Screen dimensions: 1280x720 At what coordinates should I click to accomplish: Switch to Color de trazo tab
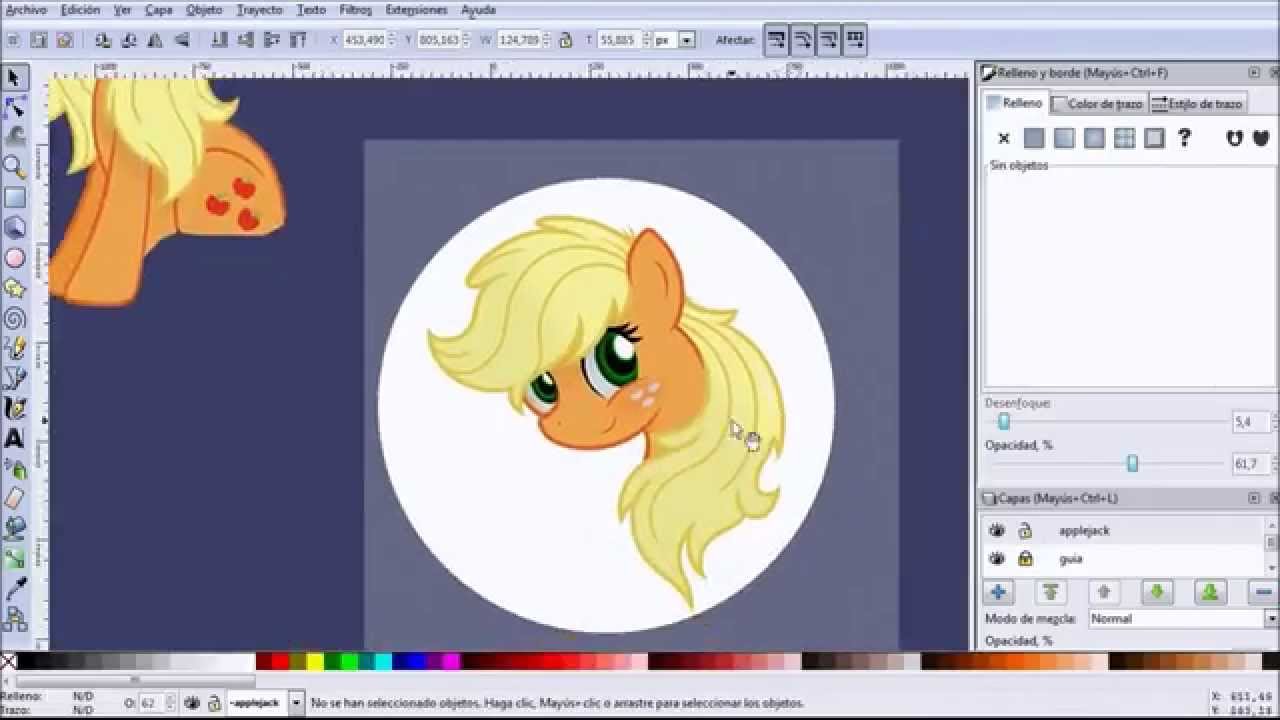[1098, 103]
